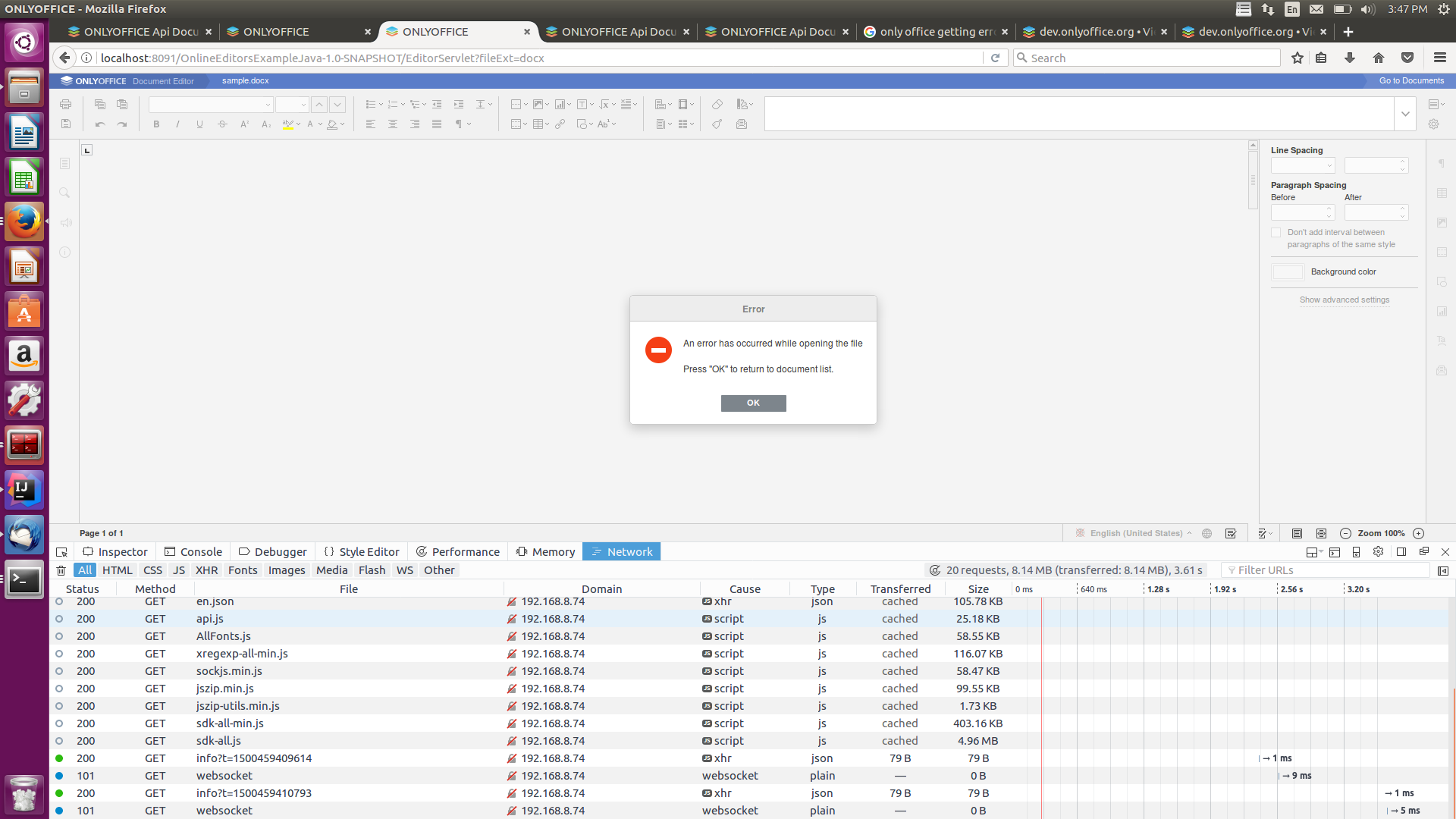Print the document
Viewport: 1456px width, 819px height.
click(x=65, y=104)
